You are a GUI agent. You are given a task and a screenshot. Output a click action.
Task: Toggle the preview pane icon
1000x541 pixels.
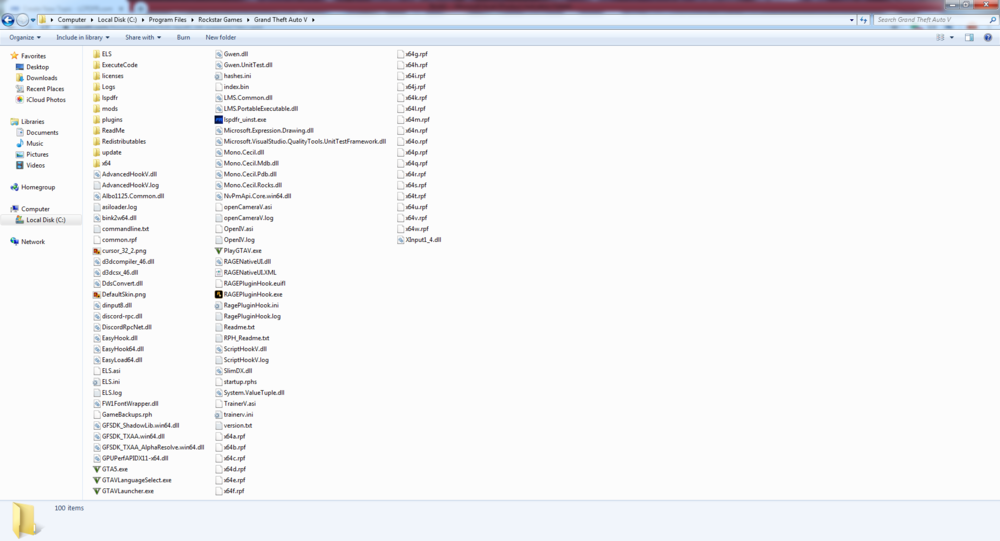(969, 38)
